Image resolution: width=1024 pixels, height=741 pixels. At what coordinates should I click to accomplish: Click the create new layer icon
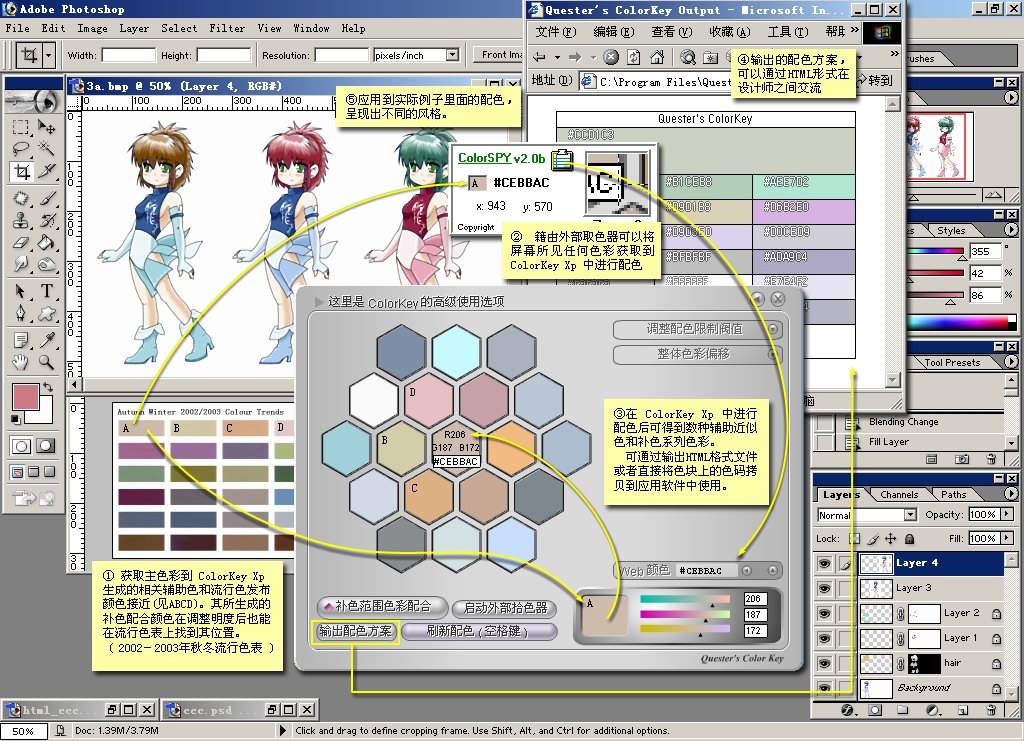tap(962, 710)
